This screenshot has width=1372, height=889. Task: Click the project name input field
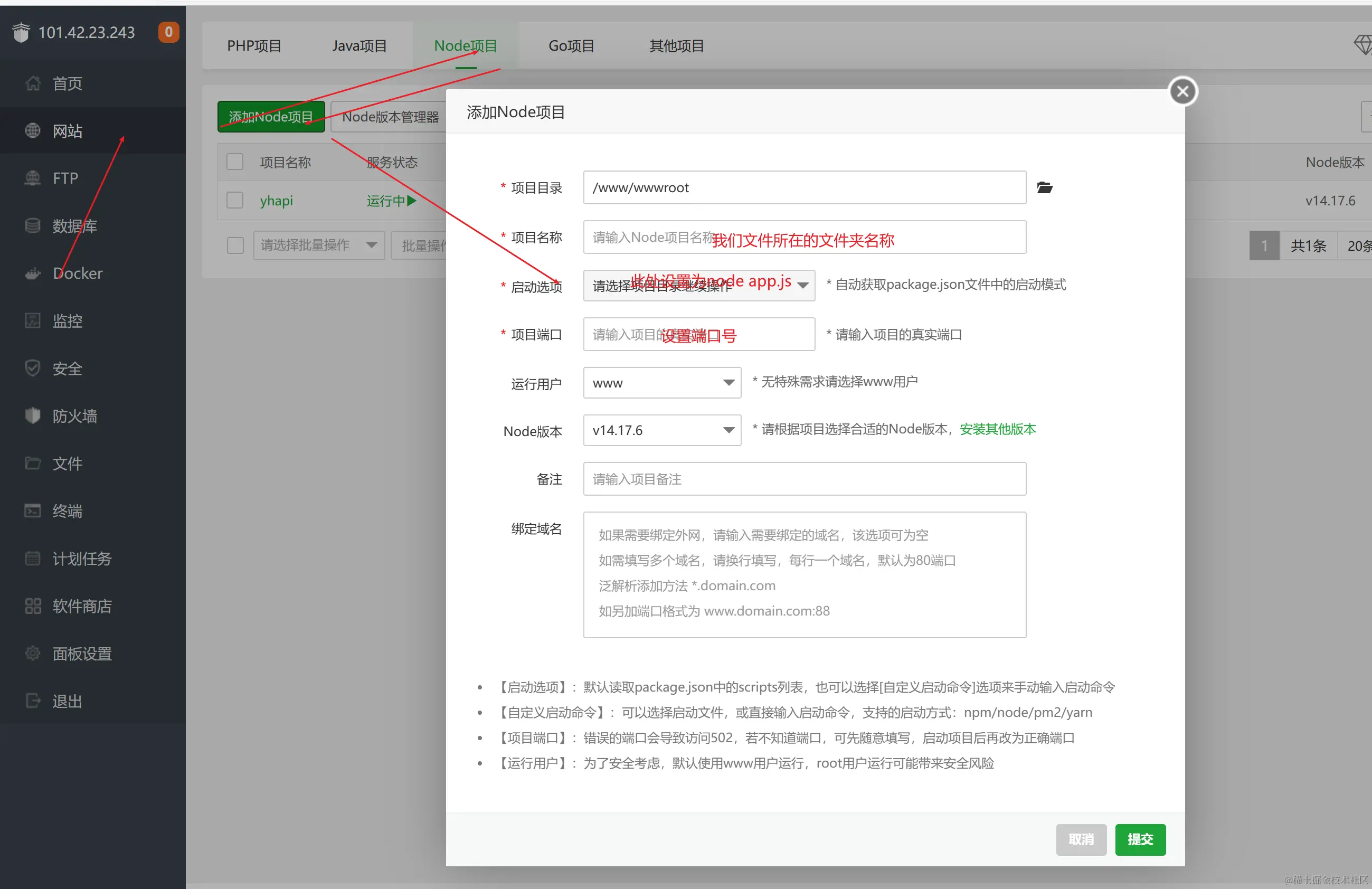(804, 237)
